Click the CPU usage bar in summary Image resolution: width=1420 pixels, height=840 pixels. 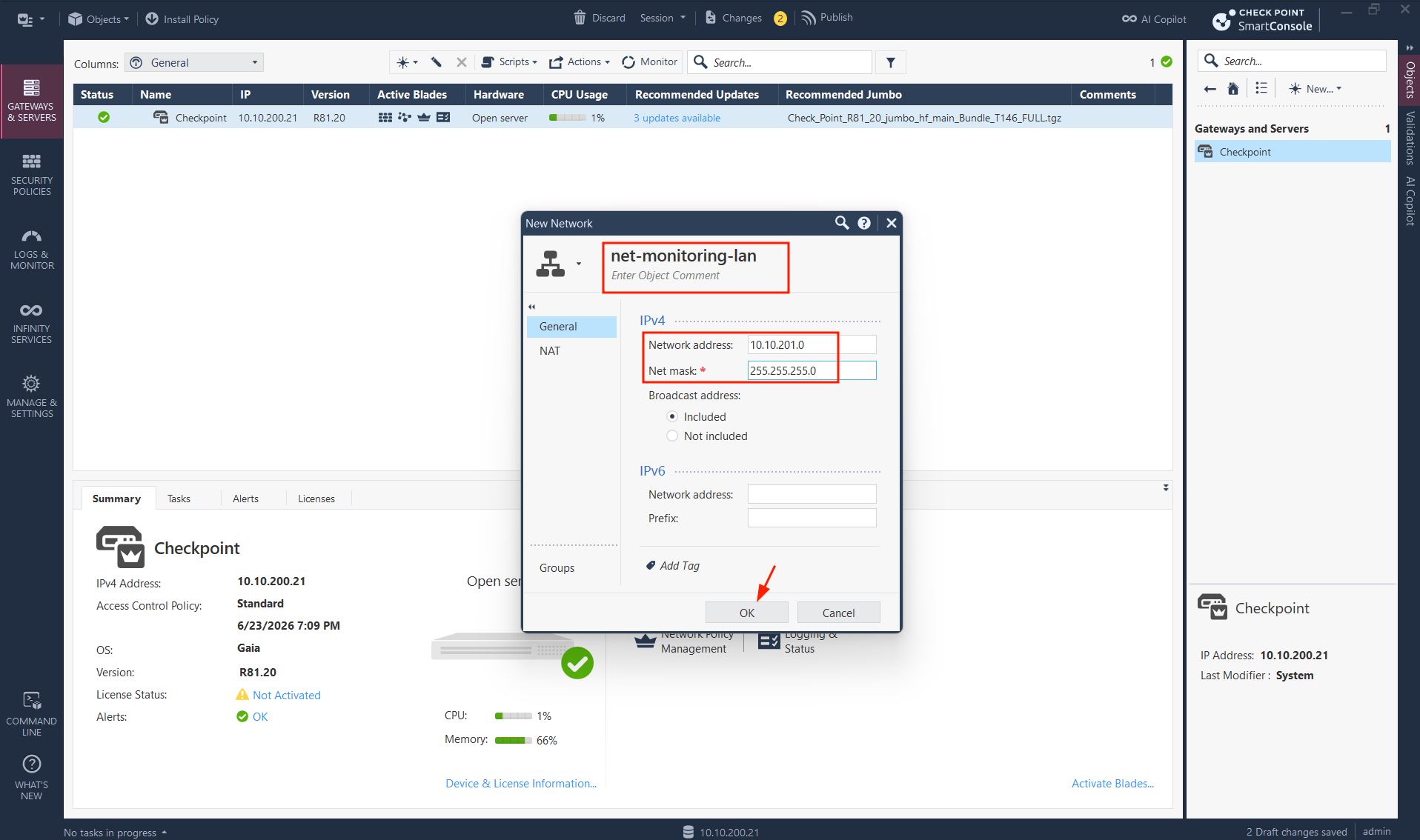pos(514,716)
